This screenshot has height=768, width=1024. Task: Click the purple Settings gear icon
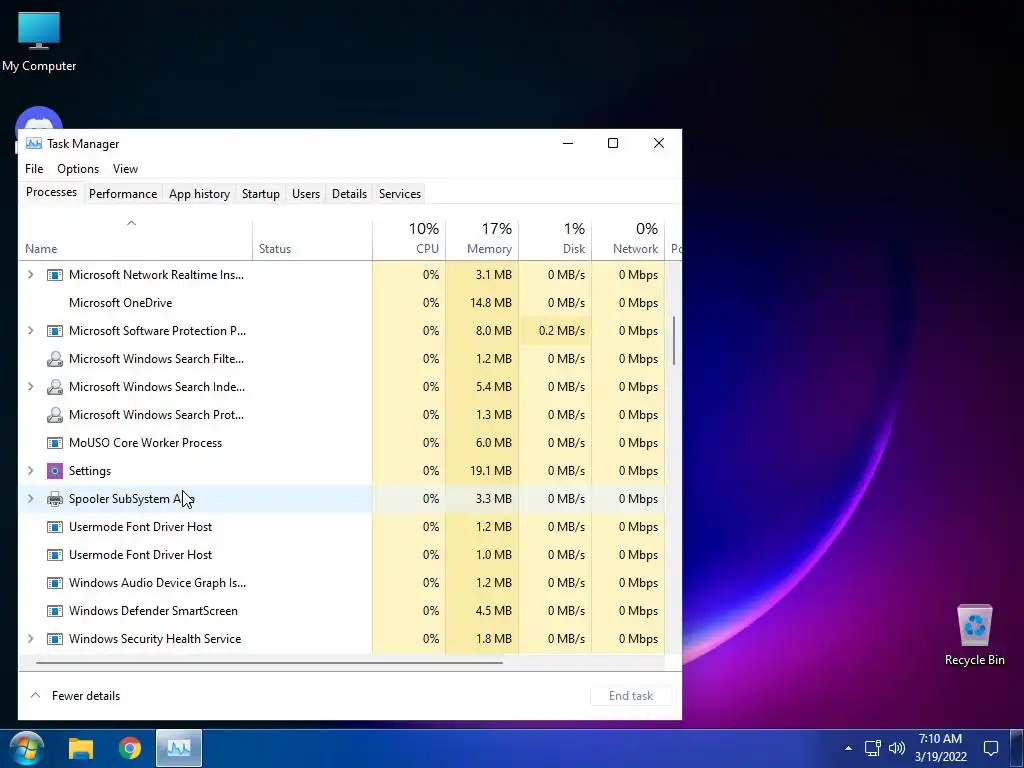coord(55,471)
